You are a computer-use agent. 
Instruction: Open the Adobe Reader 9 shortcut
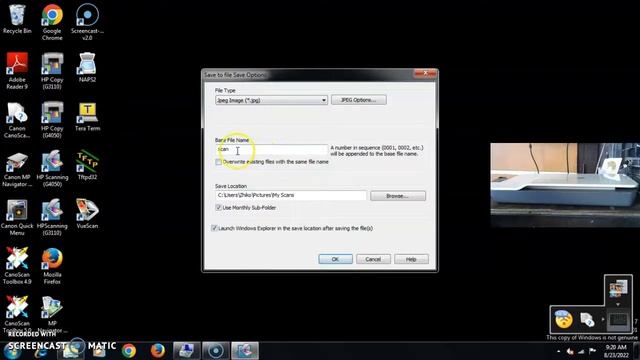click(x=17, y=71)
